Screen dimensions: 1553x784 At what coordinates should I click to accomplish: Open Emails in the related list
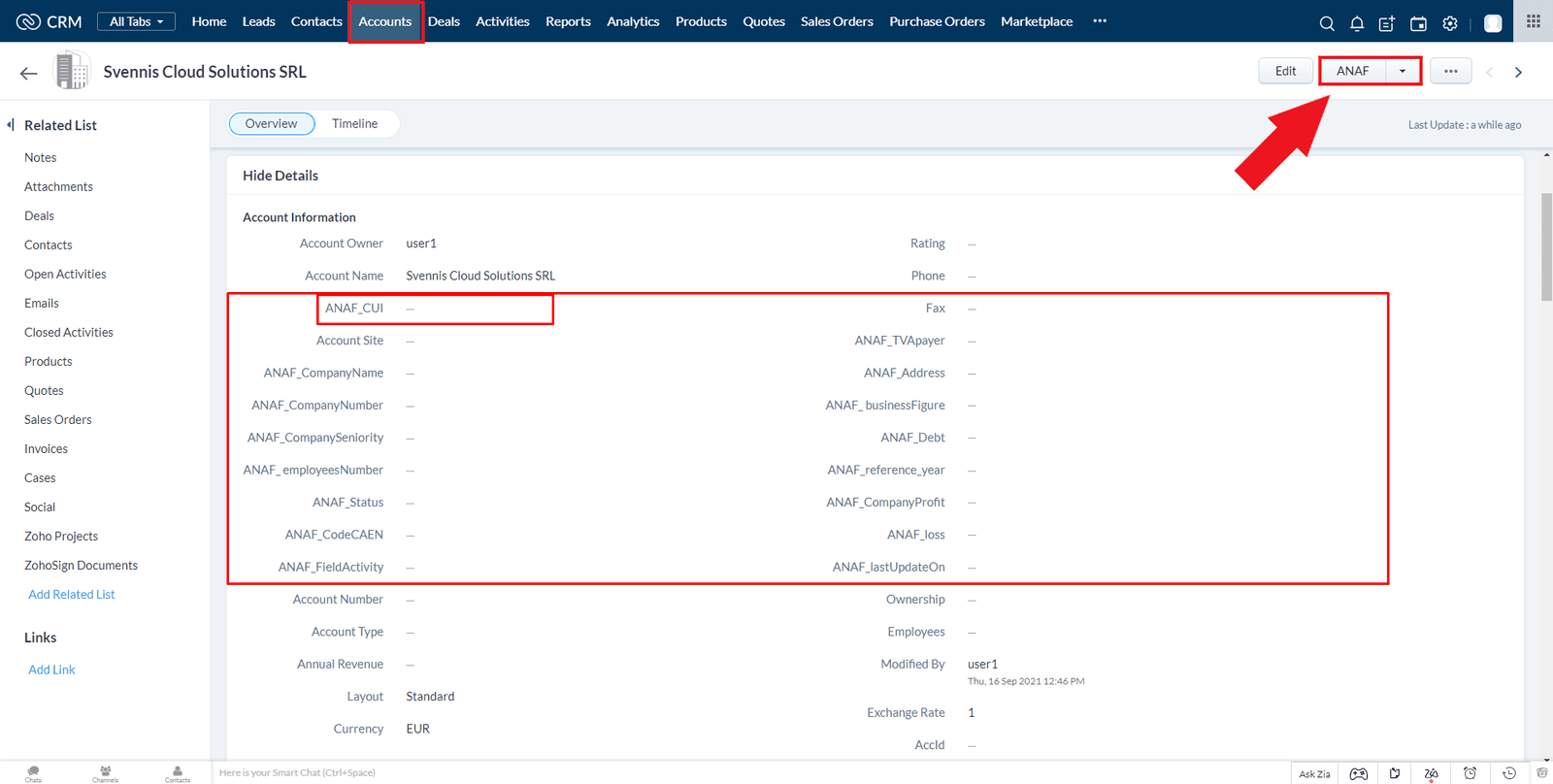[x=42, y=304]
